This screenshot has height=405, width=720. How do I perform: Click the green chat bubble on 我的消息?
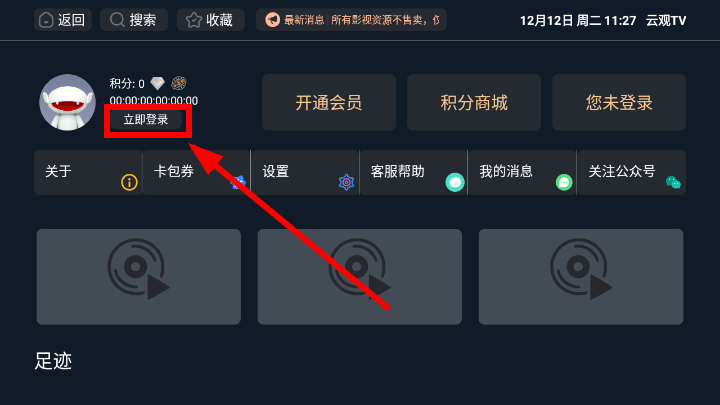(x=564, y=182)
